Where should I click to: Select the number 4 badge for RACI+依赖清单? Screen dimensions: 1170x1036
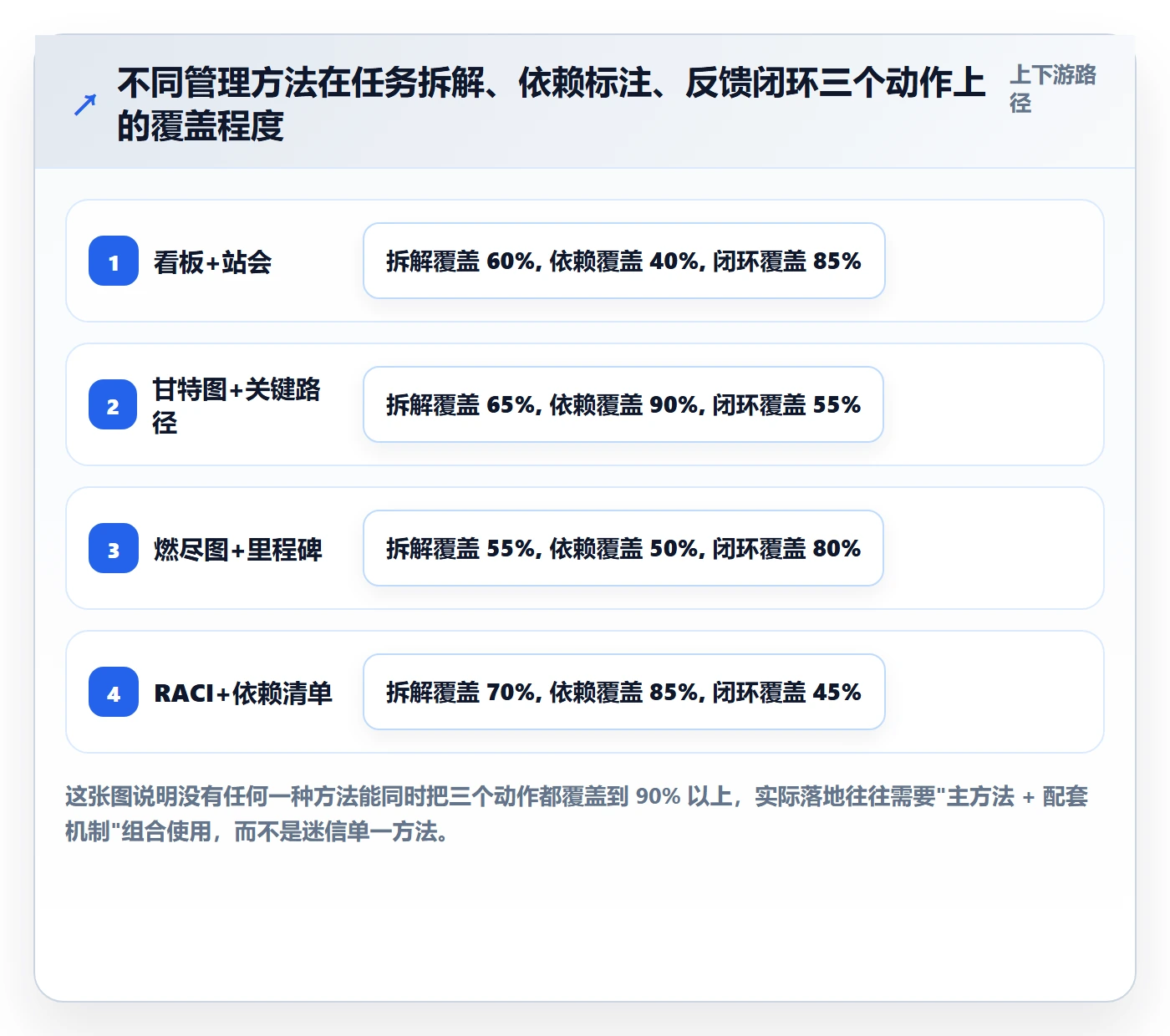click(114, 692)
